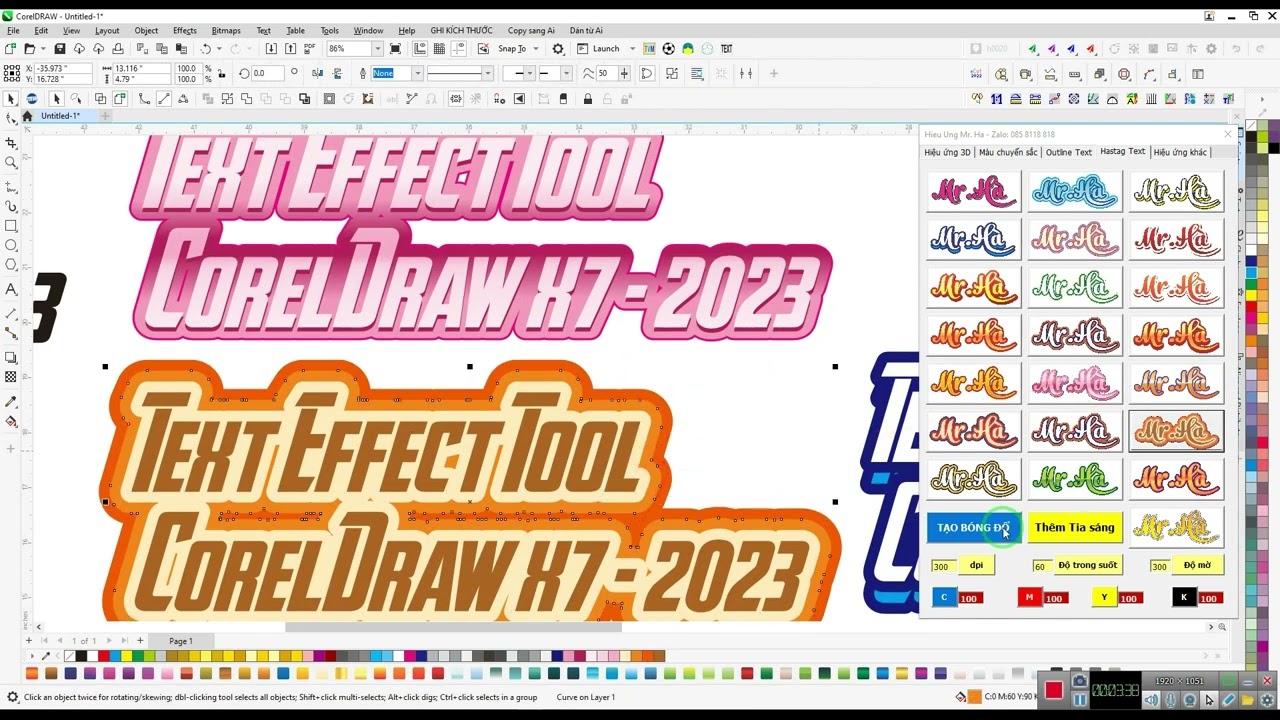Open the GHI KÍCH THƯỚC menu

[461, 30]
